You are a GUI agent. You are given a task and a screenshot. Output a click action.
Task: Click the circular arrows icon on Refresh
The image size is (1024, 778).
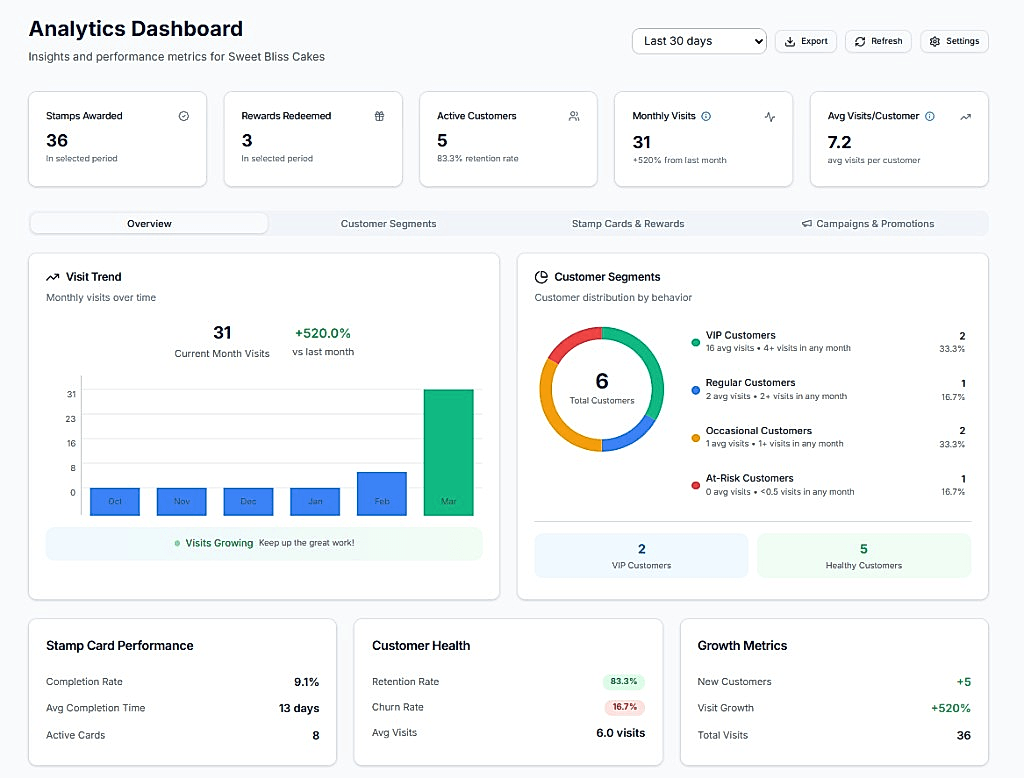click(860, 41)
